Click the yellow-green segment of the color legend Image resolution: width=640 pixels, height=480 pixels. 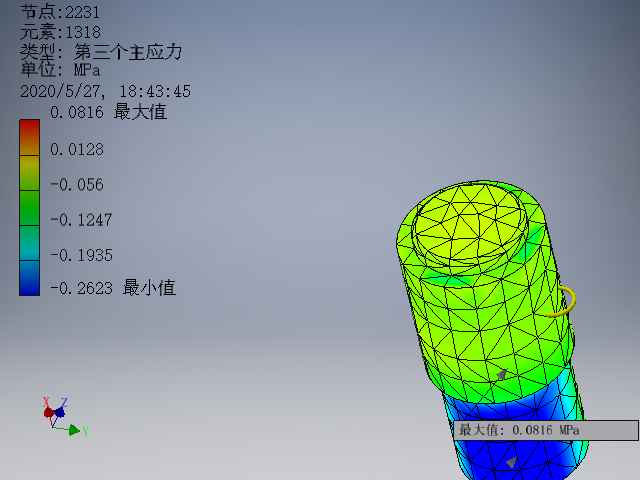(29, 173)
